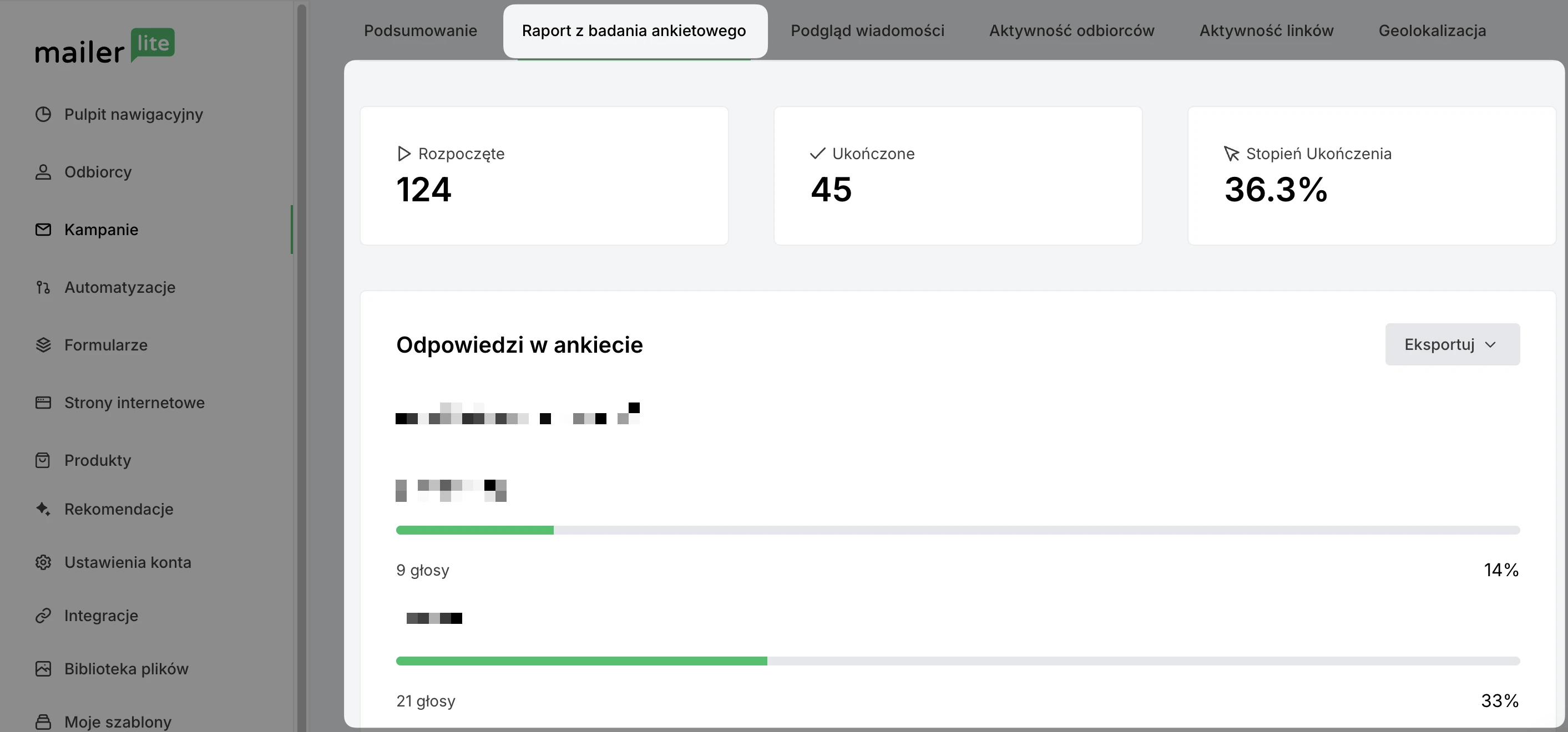Click the Biblioteka plików image icon
Screen dimensions: 1568x732
[43, 669]
